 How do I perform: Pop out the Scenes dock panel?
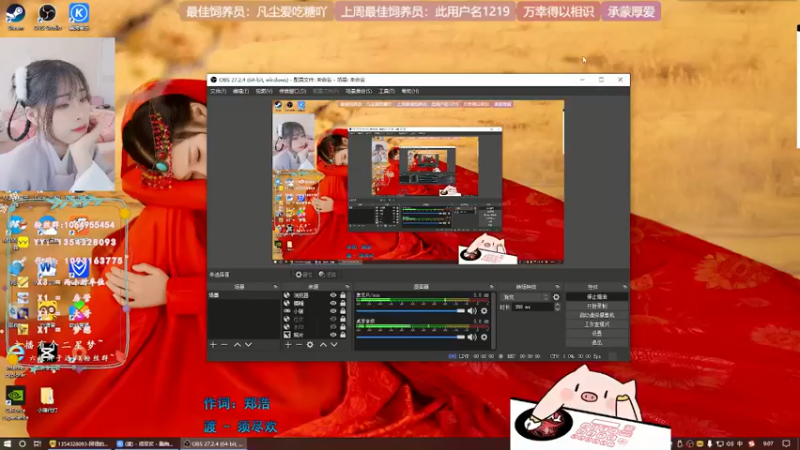click(x=276, y=287)
